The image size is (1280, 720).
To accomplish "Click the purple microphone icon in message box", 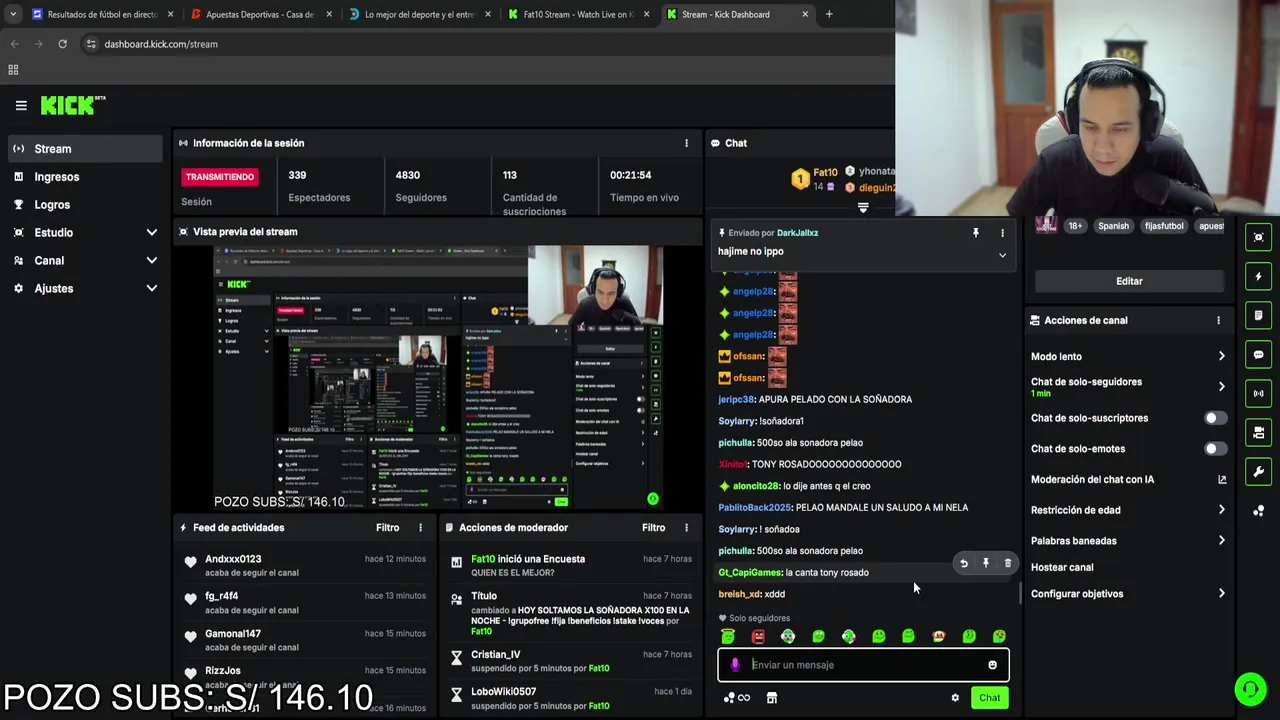I will (x=735, y=665).
